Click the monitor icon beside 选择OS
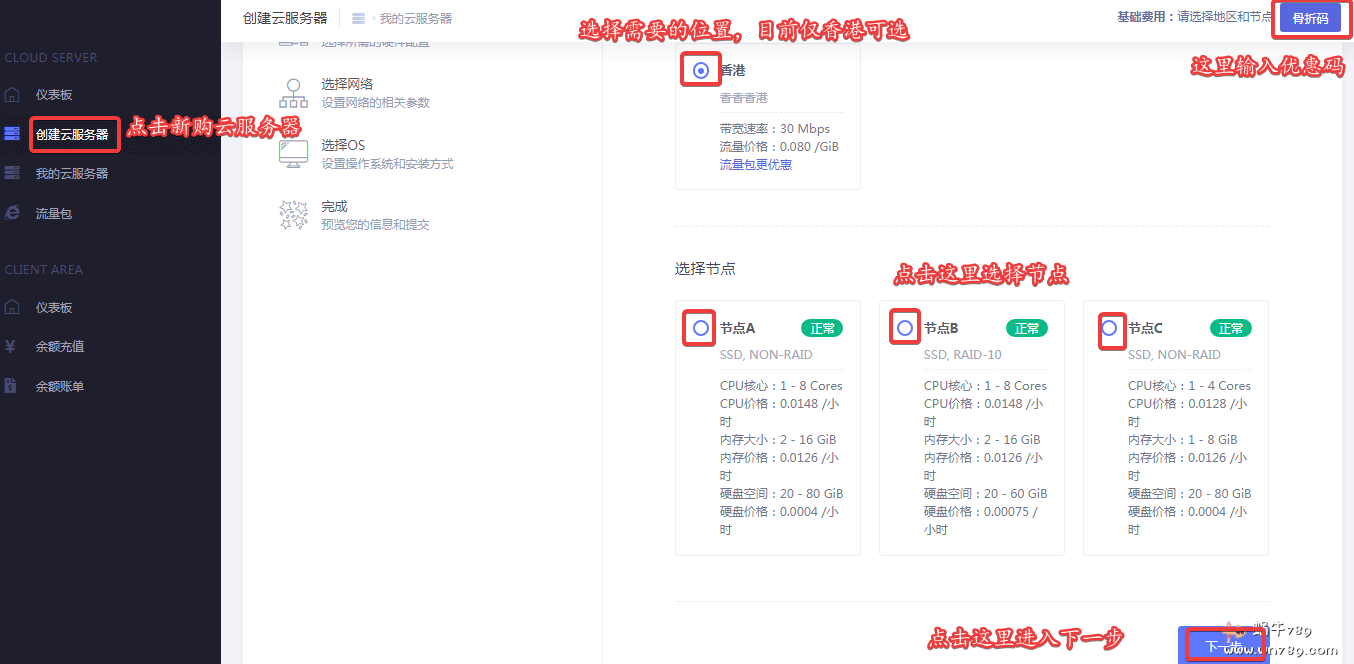Viewport: 1354px width, 664px height. pyautogui.click(x=293, y=154)
